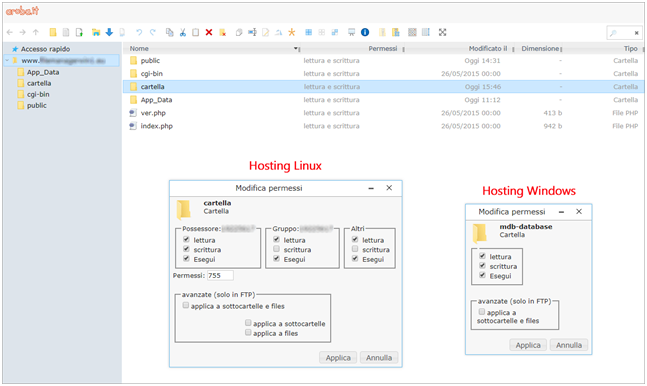Image resolution: width=647 pixels, height=386 pixels.
Task: Toggle Altri Esegui checkbox
Action: click(355, 258)
